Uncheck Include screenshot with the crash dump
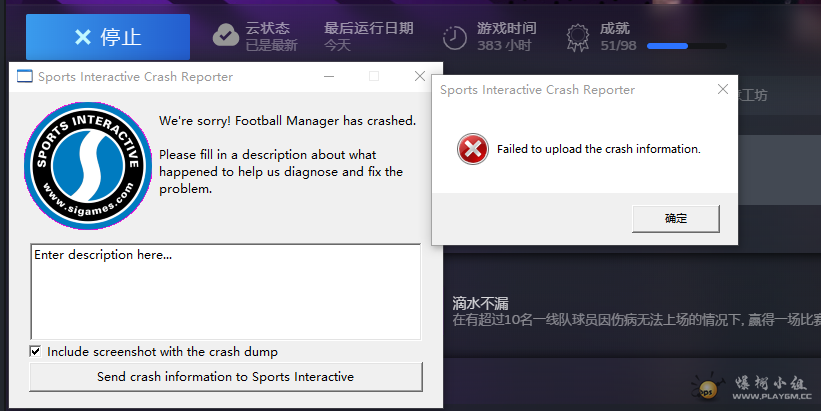 (x=36, y=352)
